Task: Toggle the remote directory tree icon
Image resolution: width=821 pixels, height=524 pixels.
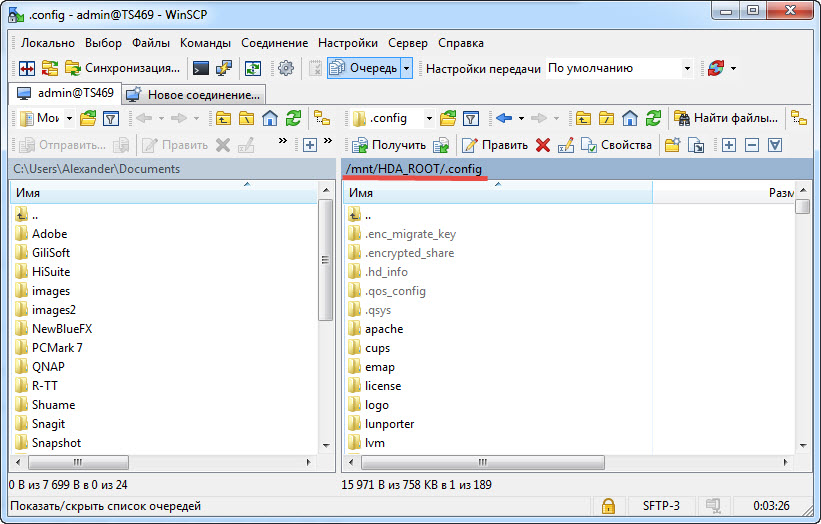Action: click(x=798, y=118)
